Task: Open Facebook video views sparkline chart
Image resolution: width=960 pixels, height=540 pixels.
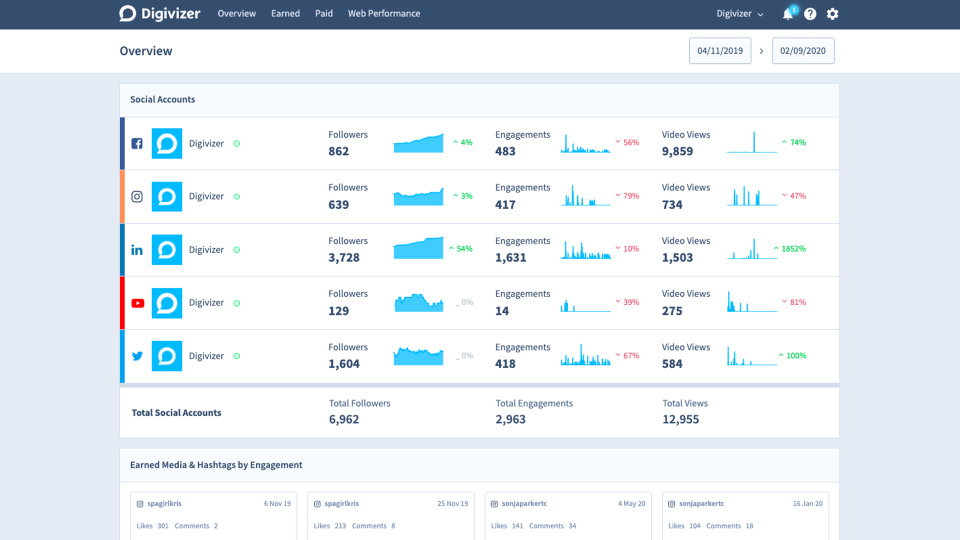Action: 752,142
